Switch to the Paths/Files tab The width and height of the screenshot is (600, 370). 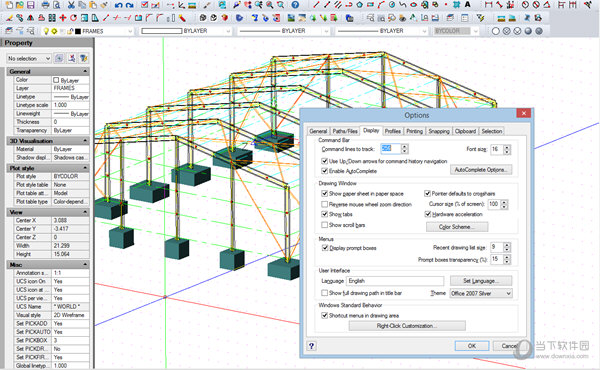[345, 131]
